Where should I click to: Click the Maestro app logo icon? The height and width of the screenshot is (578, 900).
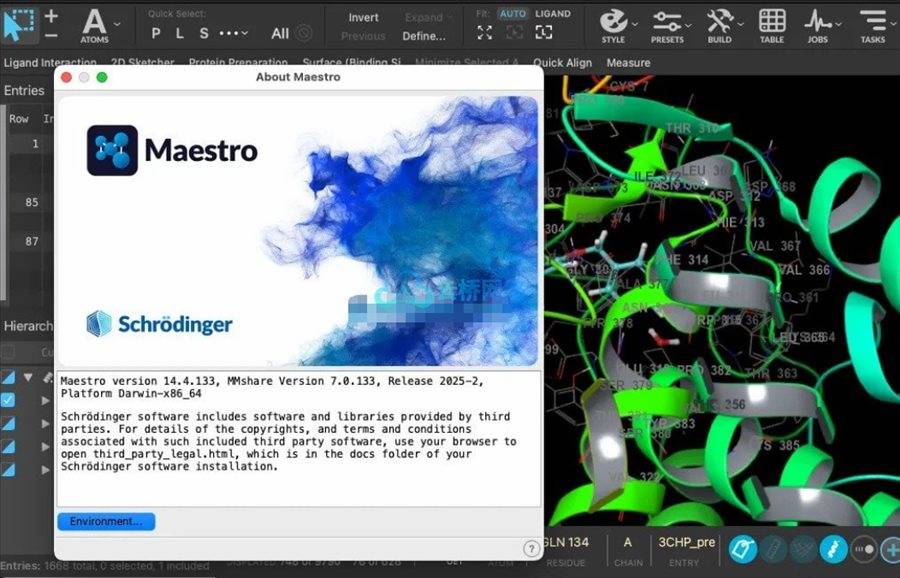pyautogui.click(x=112, y=150)
